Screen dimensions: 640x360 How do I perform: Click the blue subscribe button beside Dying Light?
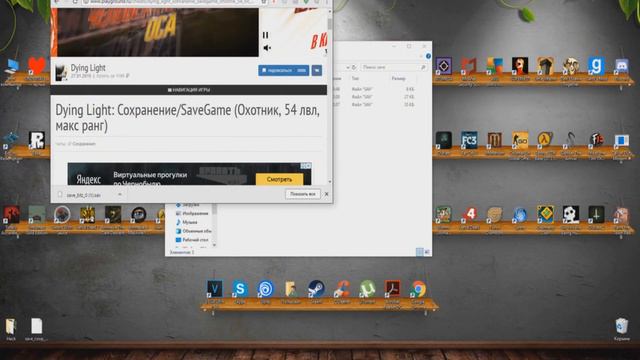tap(284, 71)
